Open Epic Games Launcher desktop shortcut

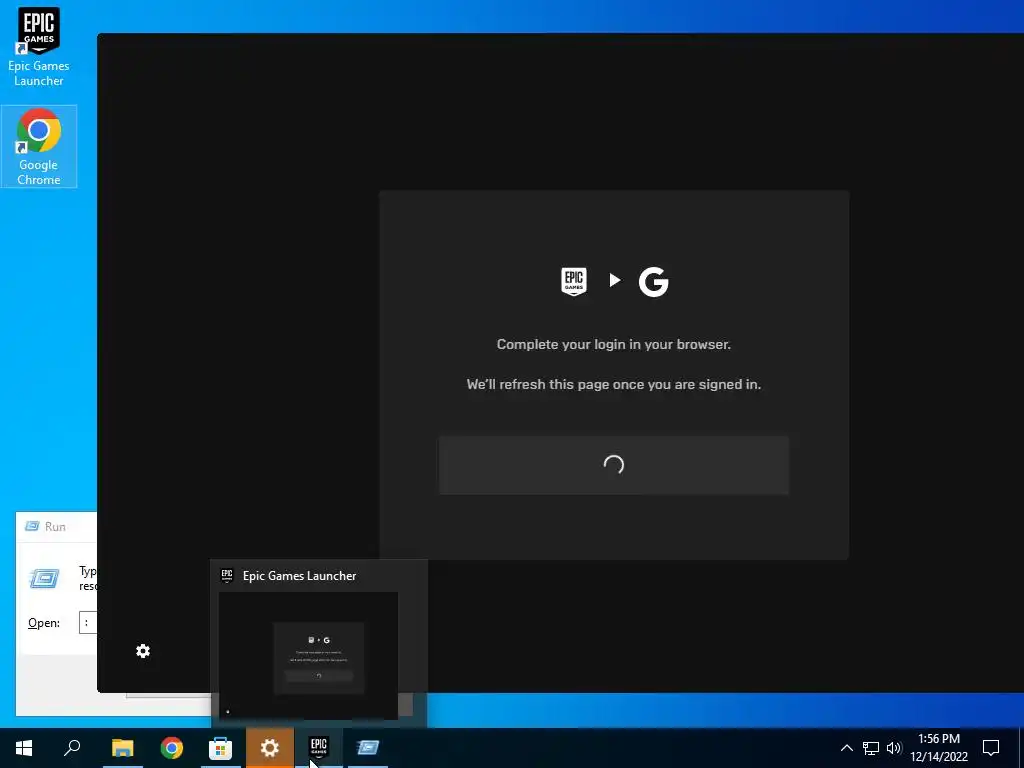39,47
